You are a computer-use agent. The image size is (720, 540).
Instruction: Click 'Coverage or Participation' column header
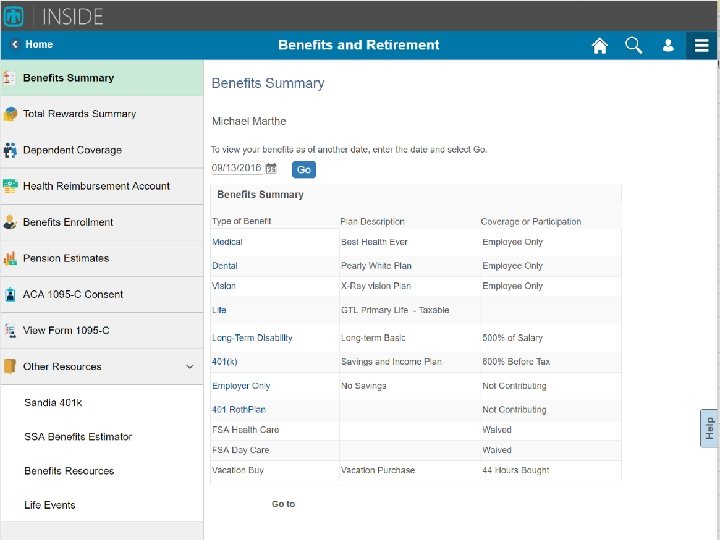pos(531,222)
